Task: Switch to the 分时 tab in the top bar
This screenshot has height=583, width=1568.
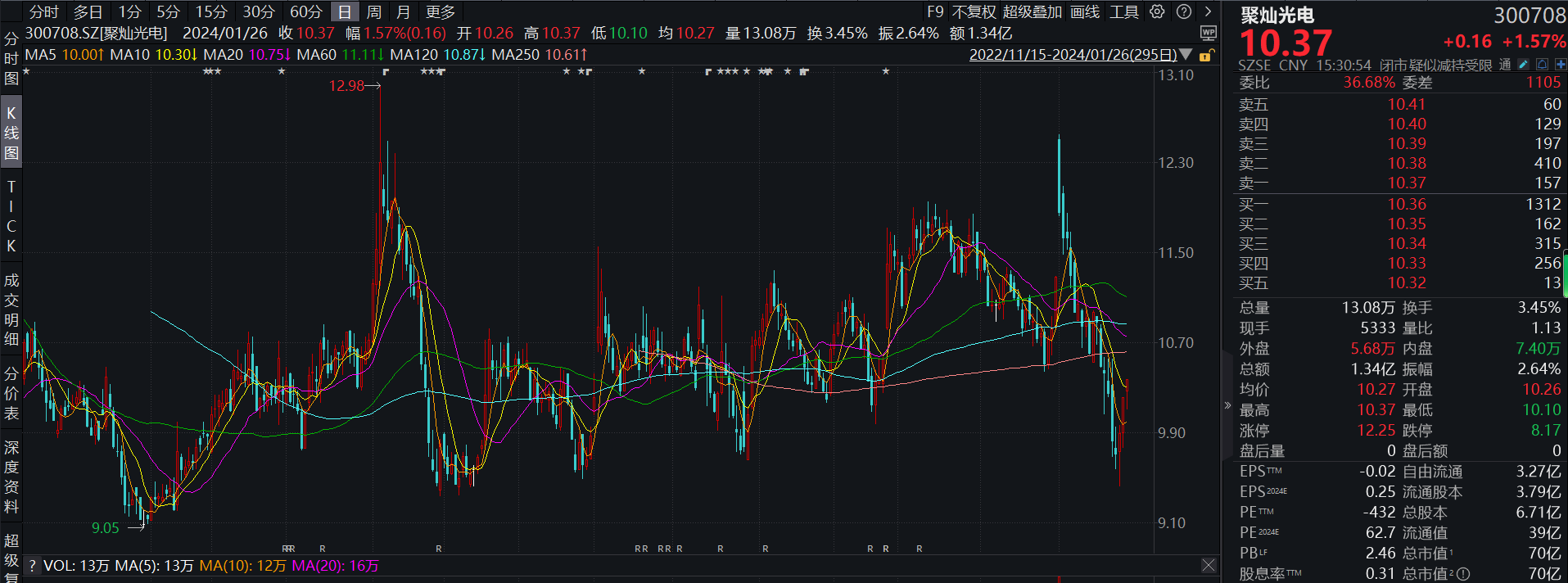Action: pos(44,11)
